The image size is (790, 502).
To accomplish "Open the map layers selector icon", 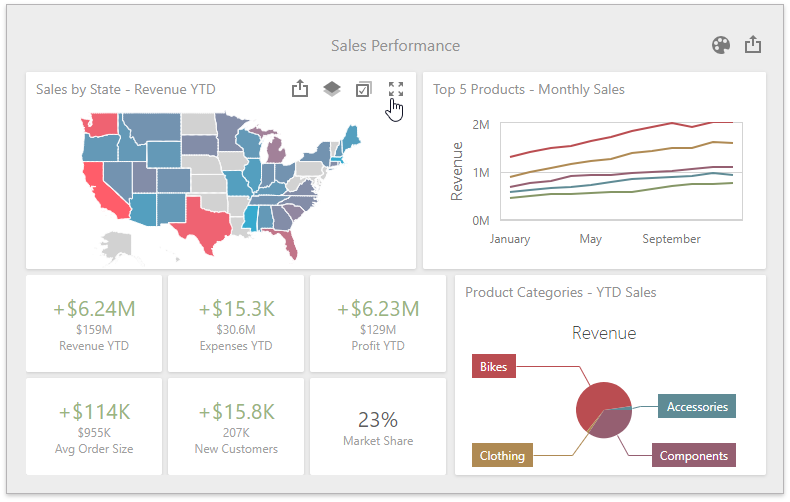I will (x=332, y=89).
